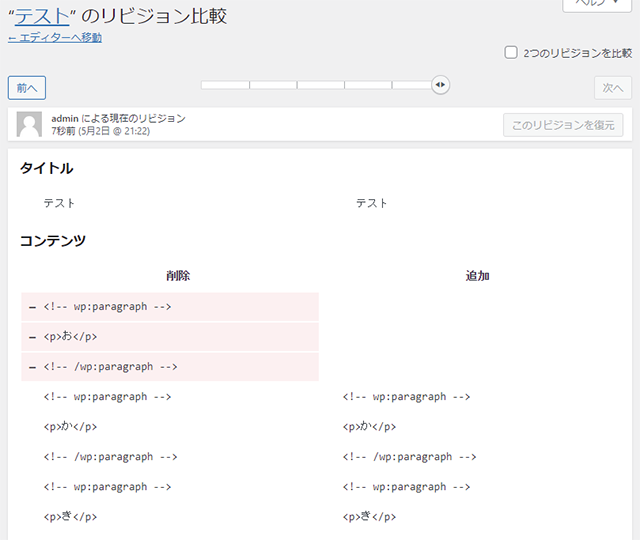
Task: Click right column line "<p>か</p>"
Action: 369,427
